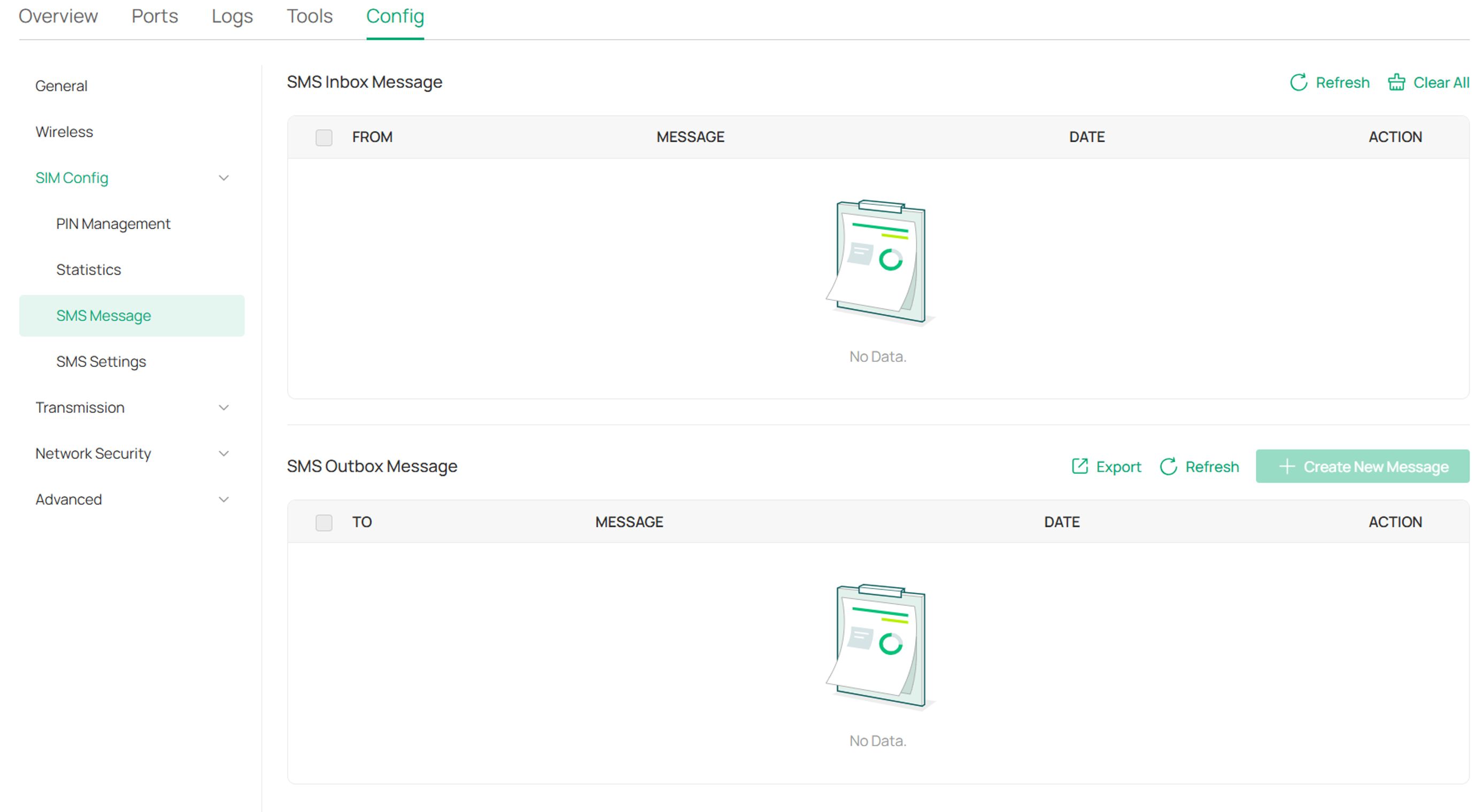Expand the Advanced chevron

223,500
